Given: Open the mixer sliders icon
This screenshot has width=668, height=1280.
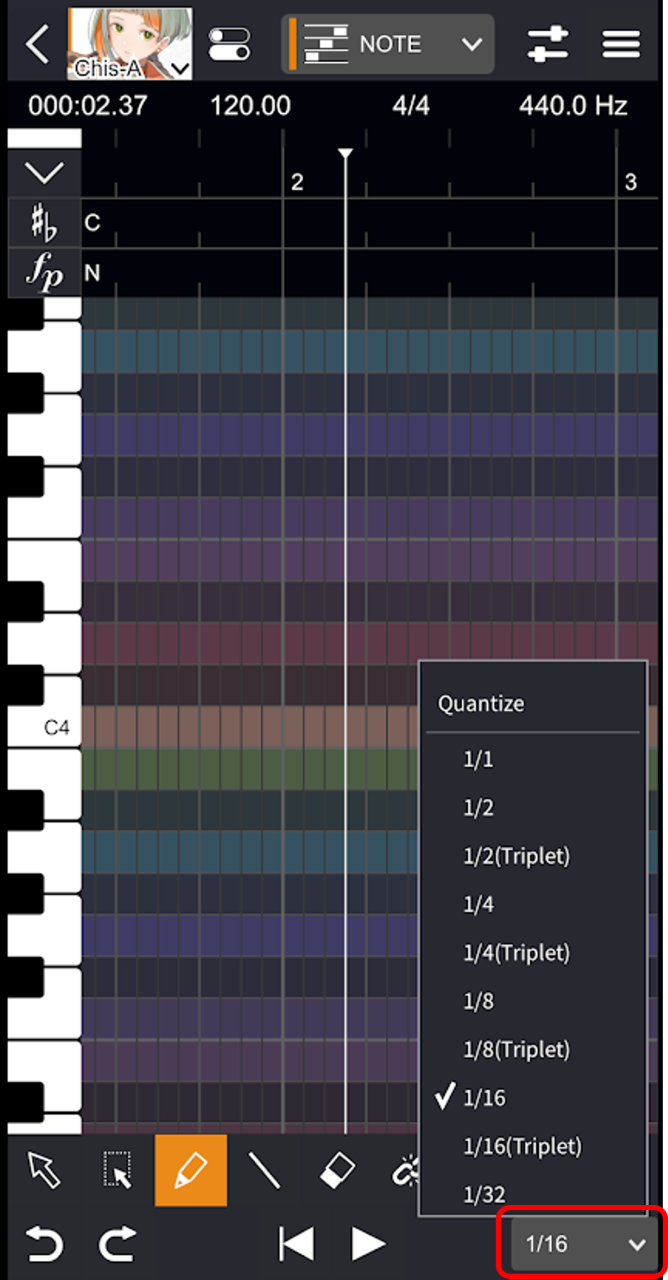Looking at the screenshot, I should click(547, 44).
